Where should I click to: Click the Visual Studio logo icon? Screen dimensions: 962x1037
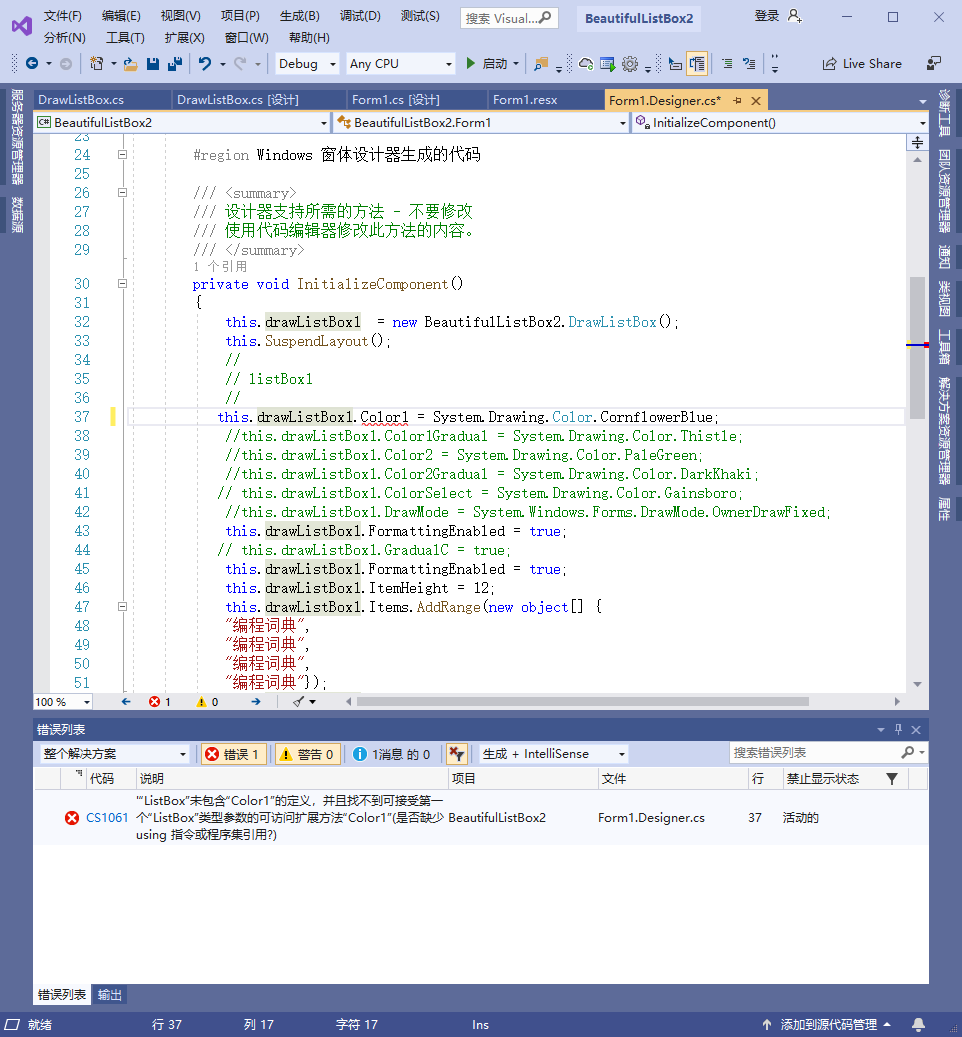22,26
